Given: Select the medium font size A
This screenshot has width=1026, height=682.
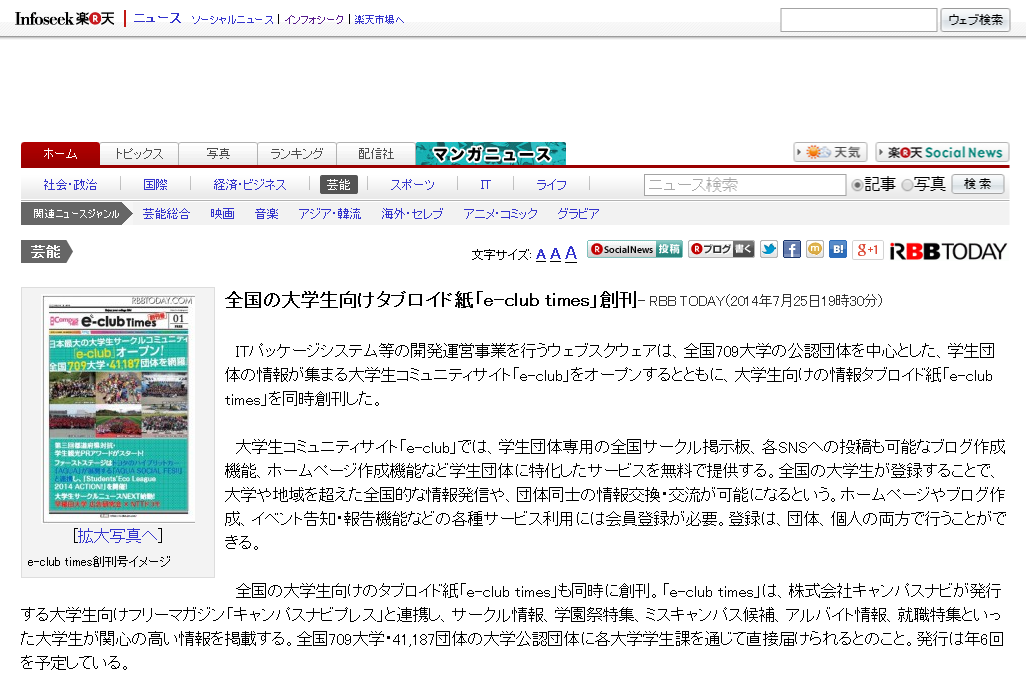Looking at the screenshot, I should pos(555,254).
